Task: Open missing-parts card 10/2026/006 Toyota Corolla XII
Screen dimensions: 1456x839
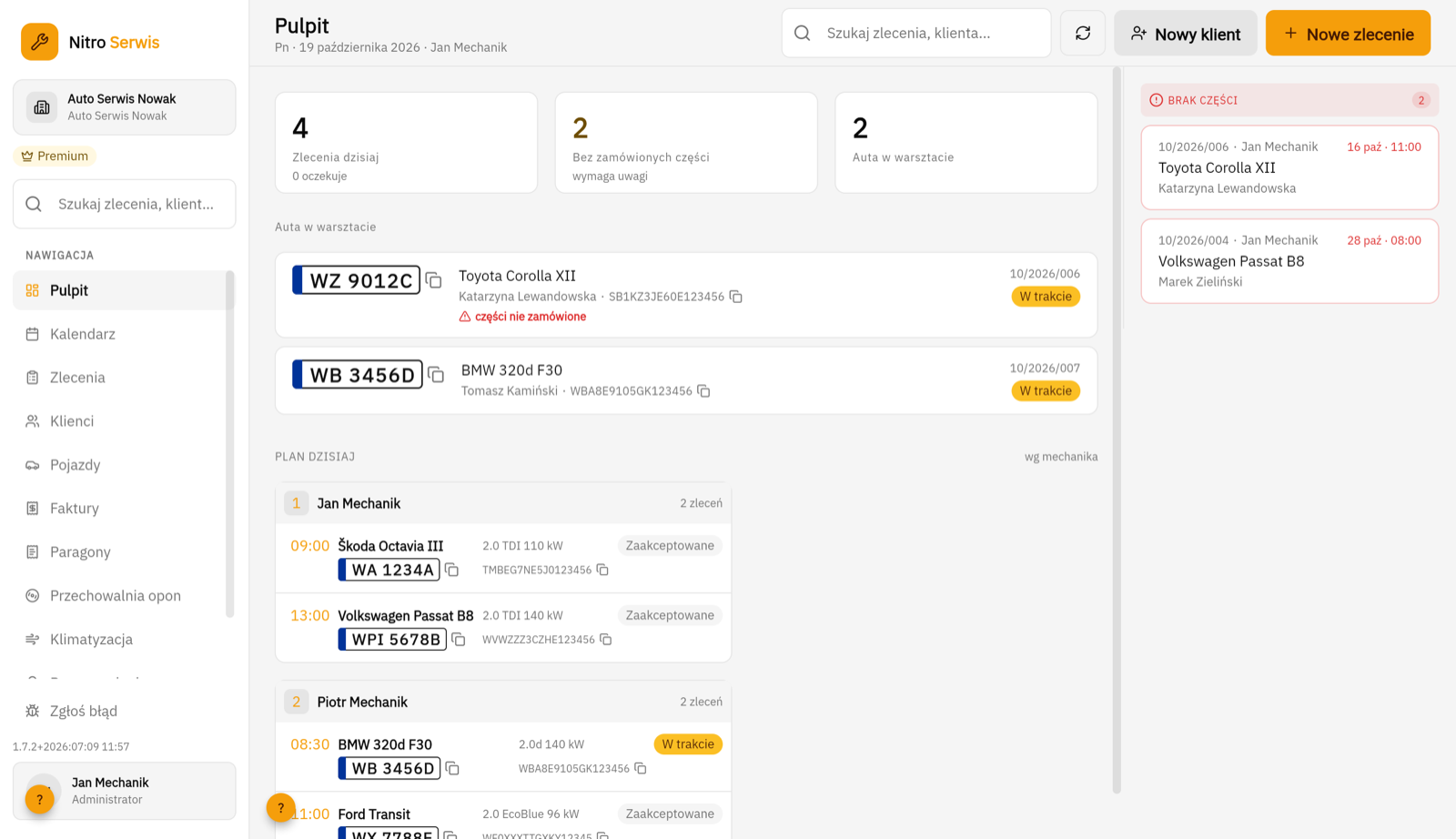Action: (1289, 167)
